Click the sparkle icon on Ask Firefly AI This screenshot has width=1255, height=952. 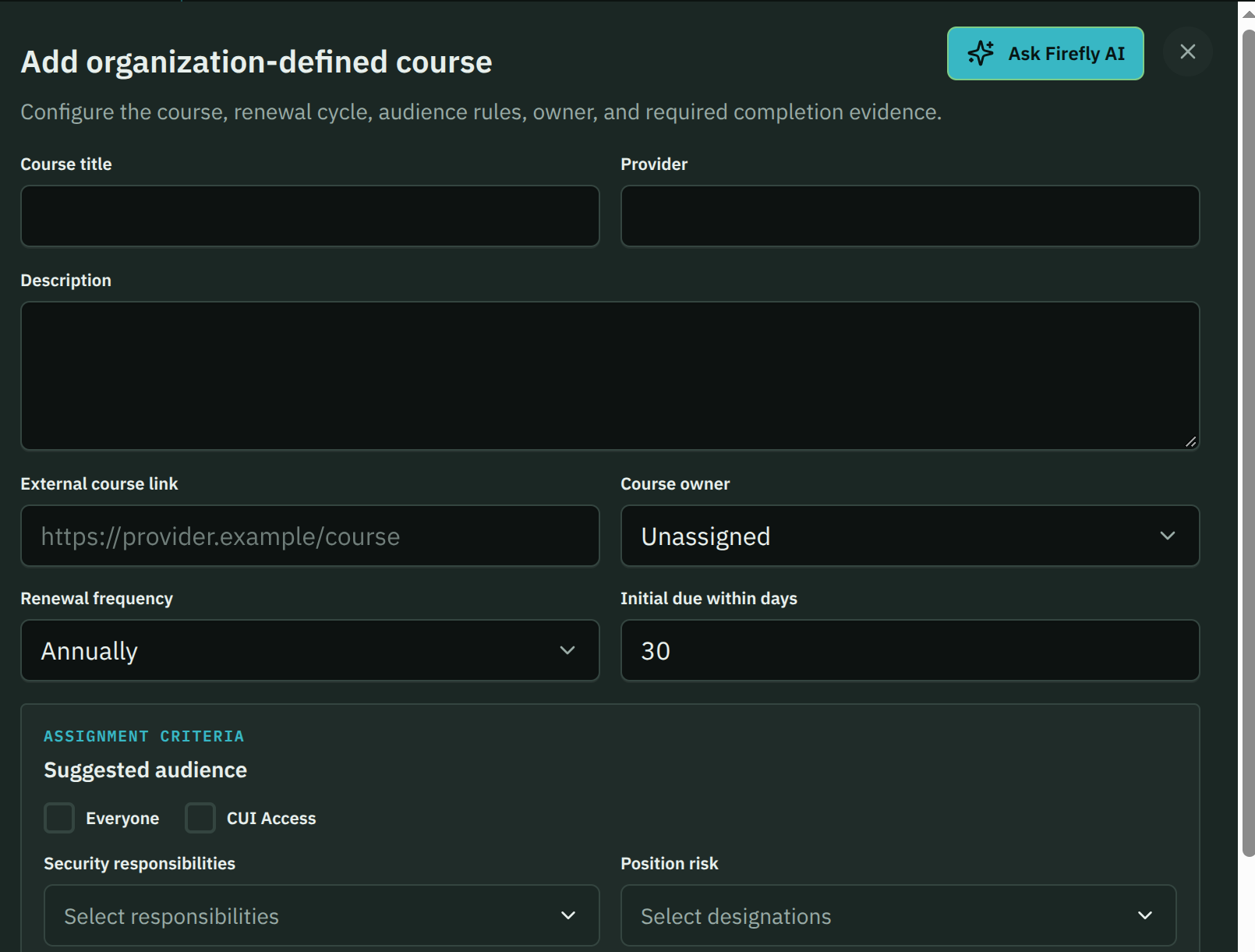[x=981, y=53]
